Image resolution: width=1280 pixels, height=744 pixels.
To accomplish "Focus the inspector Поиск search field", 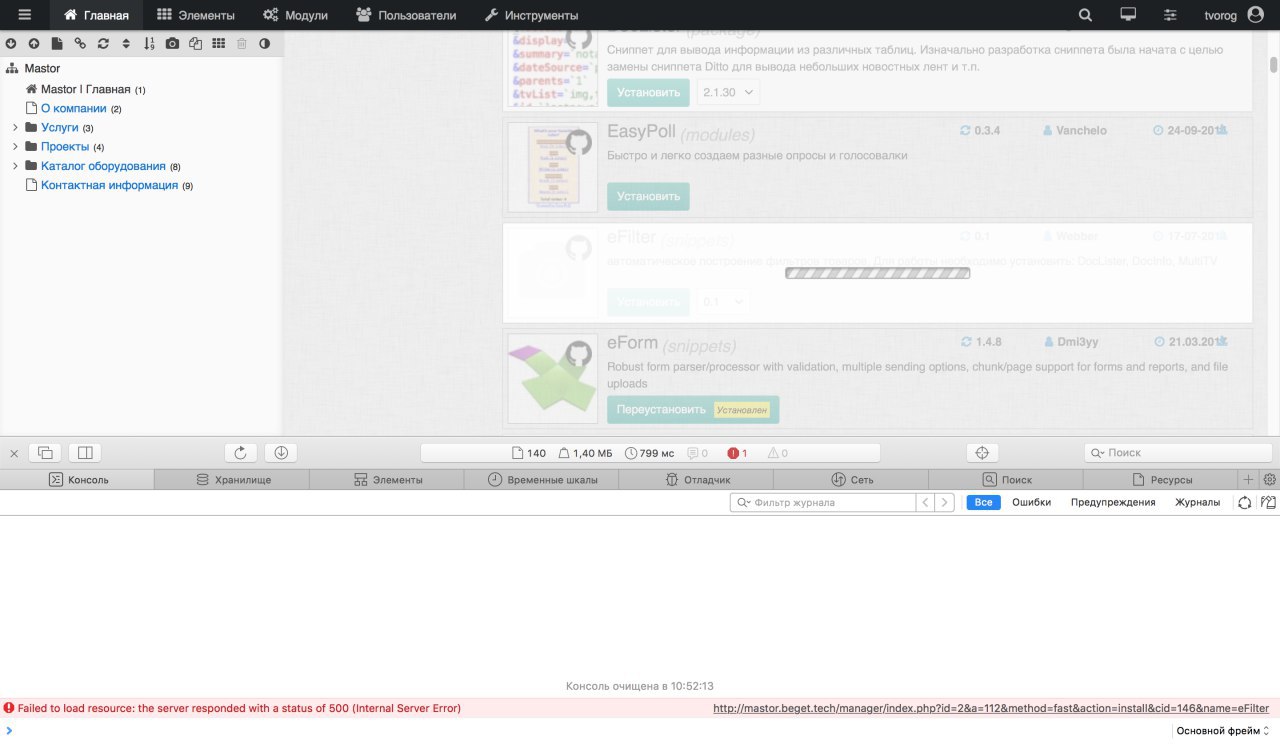I will click(1178, 453).
